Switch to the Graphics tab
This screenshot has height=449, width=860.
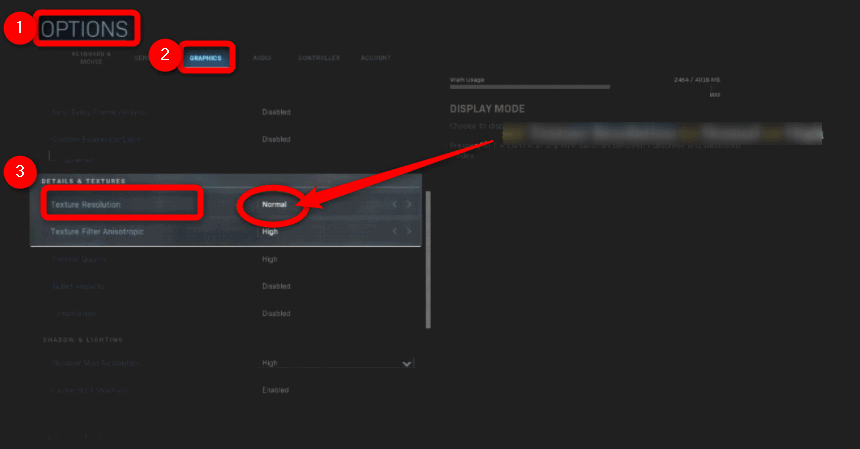[x=206, y=58]
